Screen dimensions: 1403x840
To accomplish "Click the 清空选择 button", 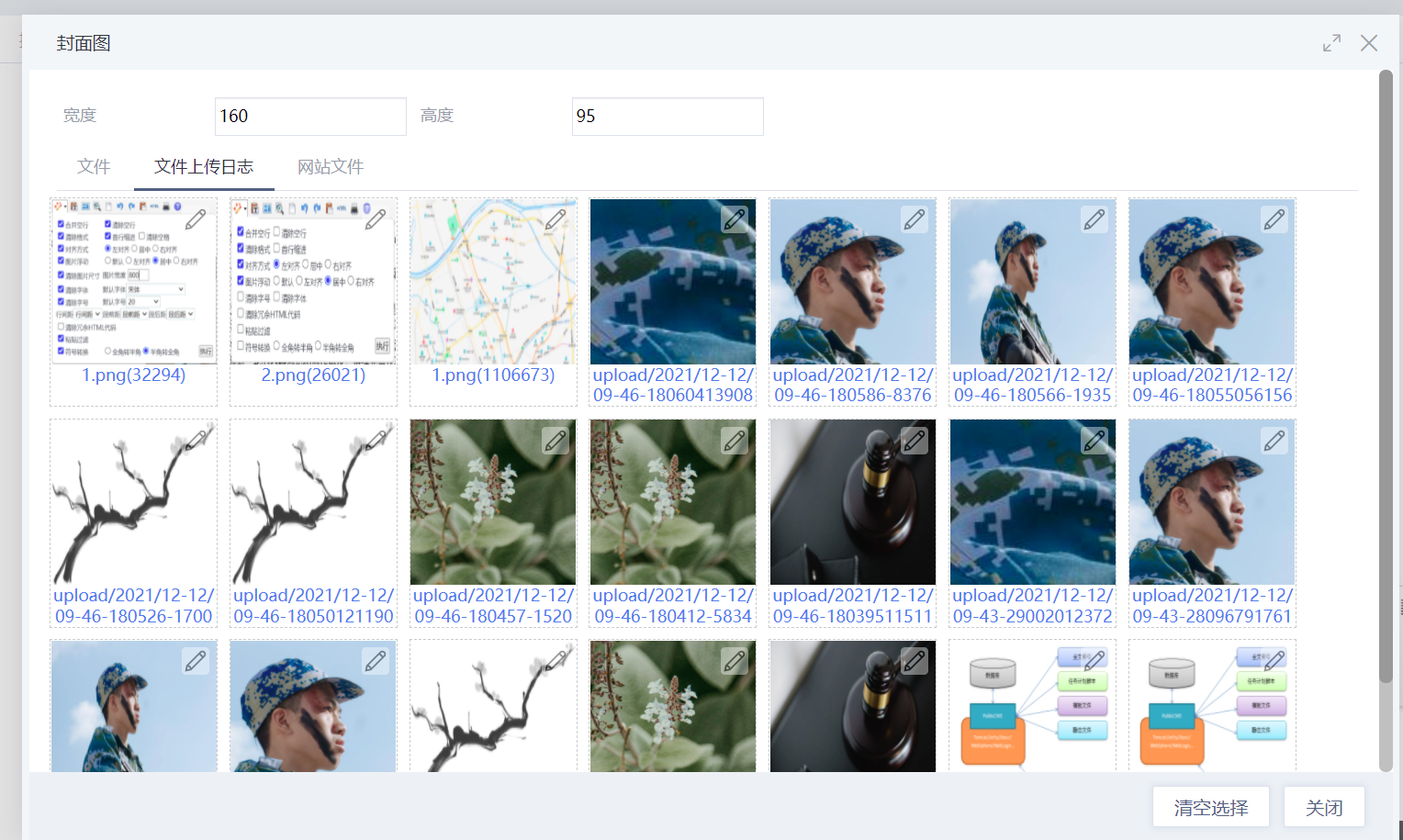I will tap(1210, 807).
